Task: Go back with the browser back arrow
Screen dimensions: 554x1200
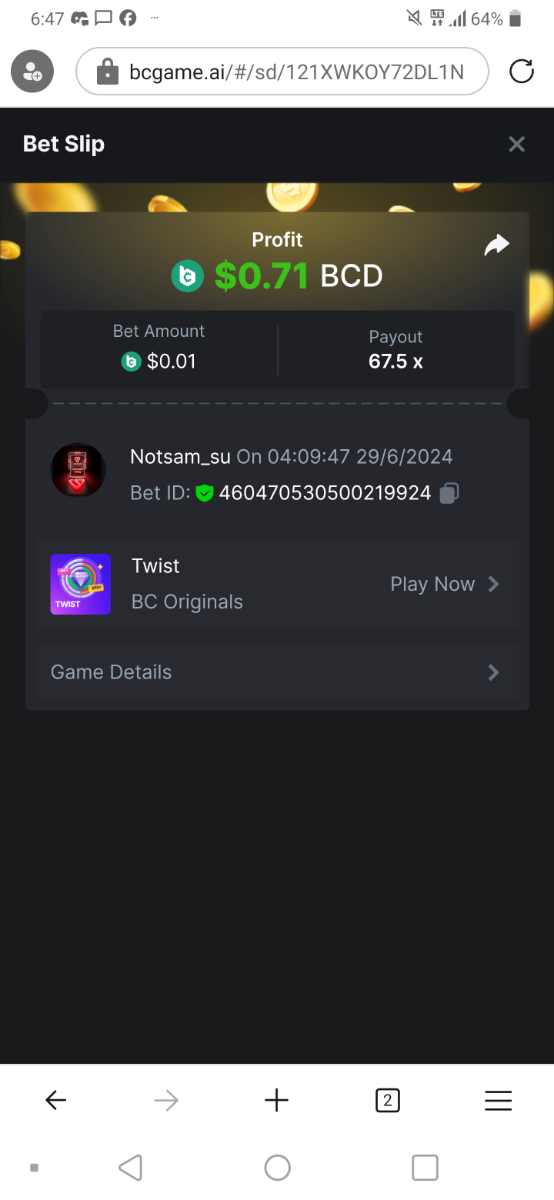Action: pos(56,1101)
